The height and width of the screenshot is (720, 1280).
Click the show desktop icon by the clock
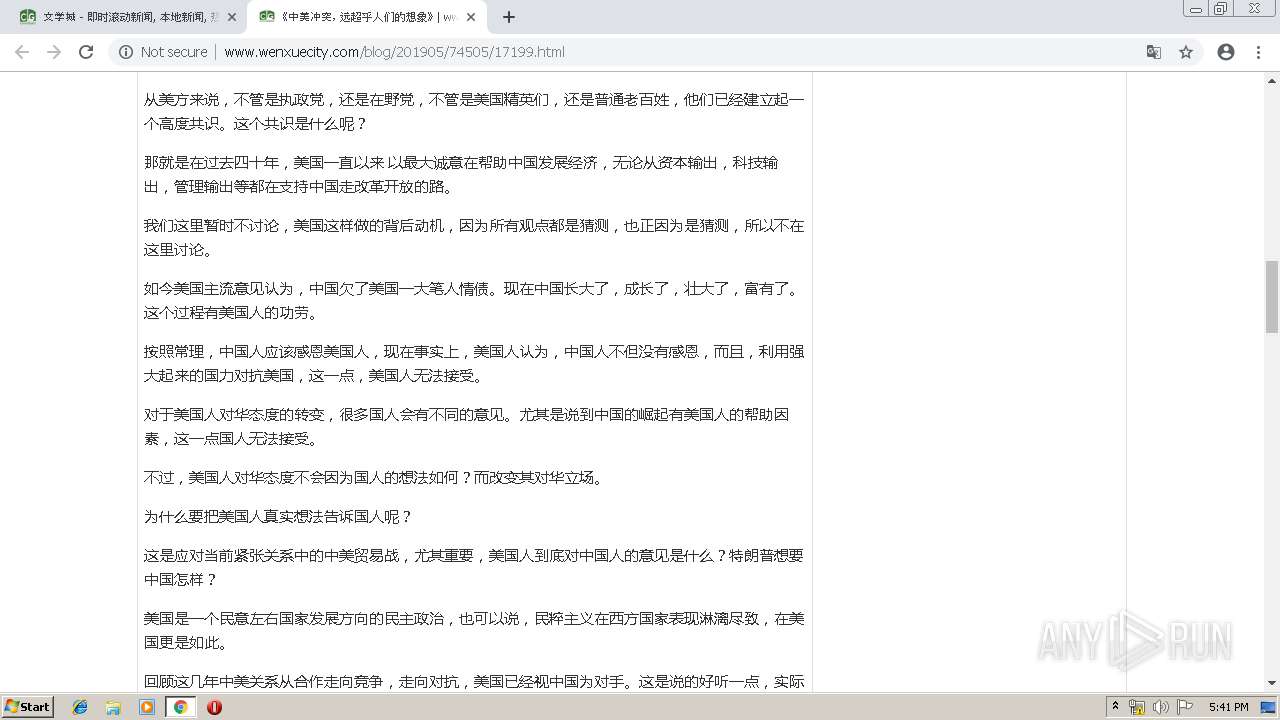click(1268, 707)
